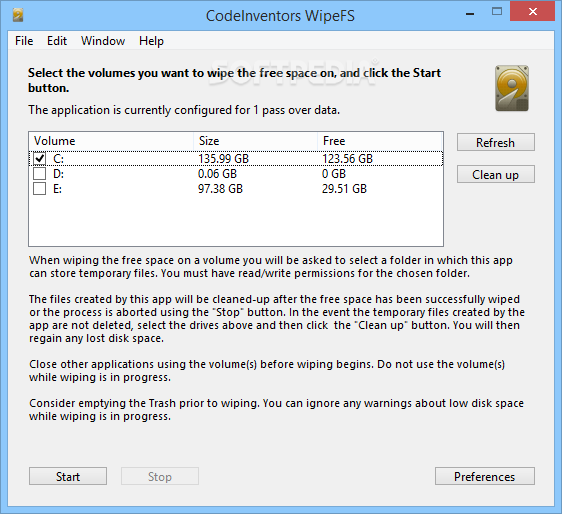The width and height of the screenshot is (562, 514).
Task: Sort by the Free column header
Action: [380, 141]
